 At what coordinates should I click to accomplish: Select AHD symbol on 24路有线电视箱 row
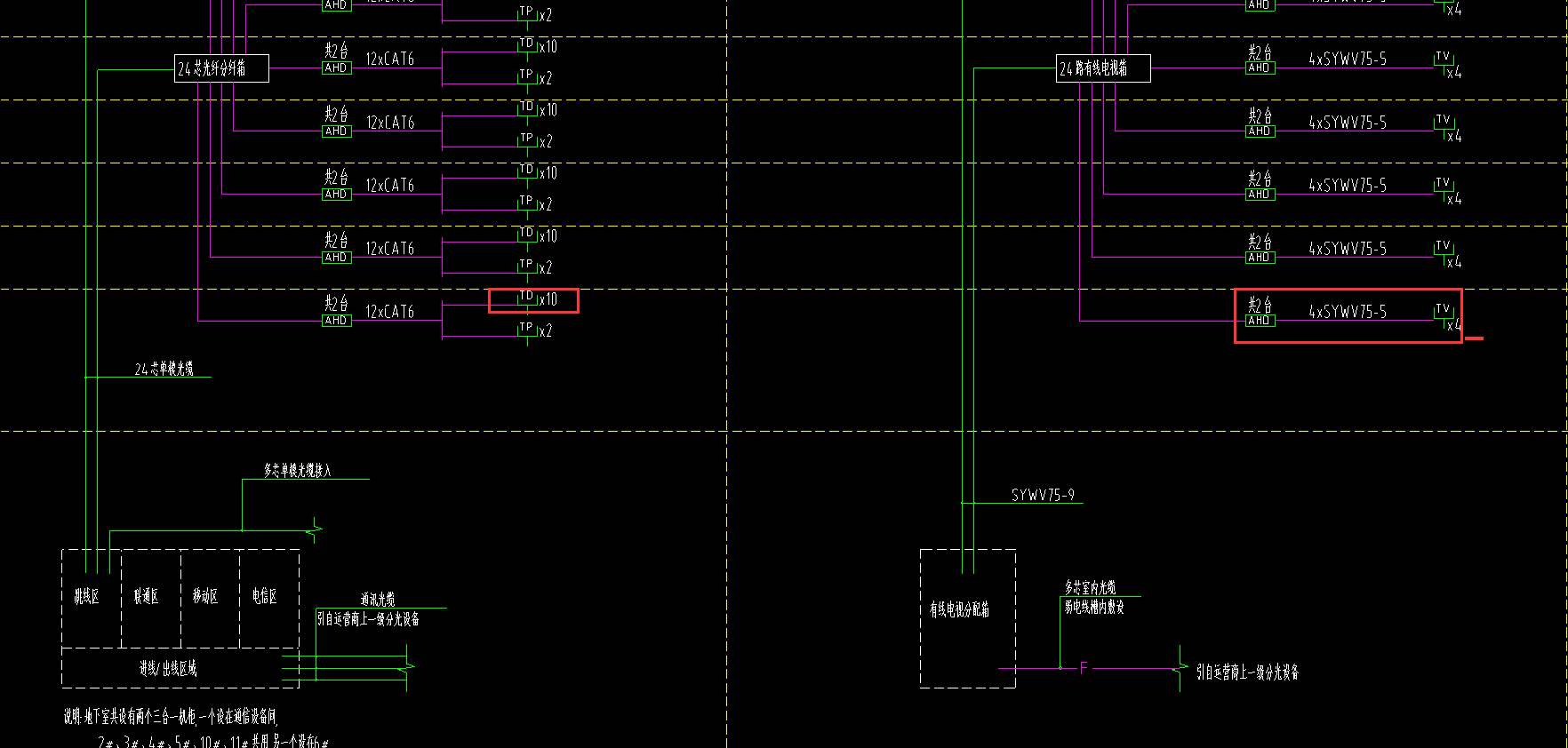click(x=1260, y=68)
